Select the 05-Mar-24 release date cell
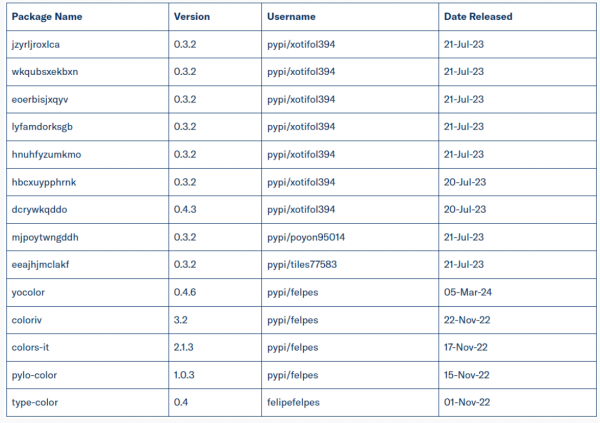Viewport: 600px width, 423px height. (x=467, y=292)
